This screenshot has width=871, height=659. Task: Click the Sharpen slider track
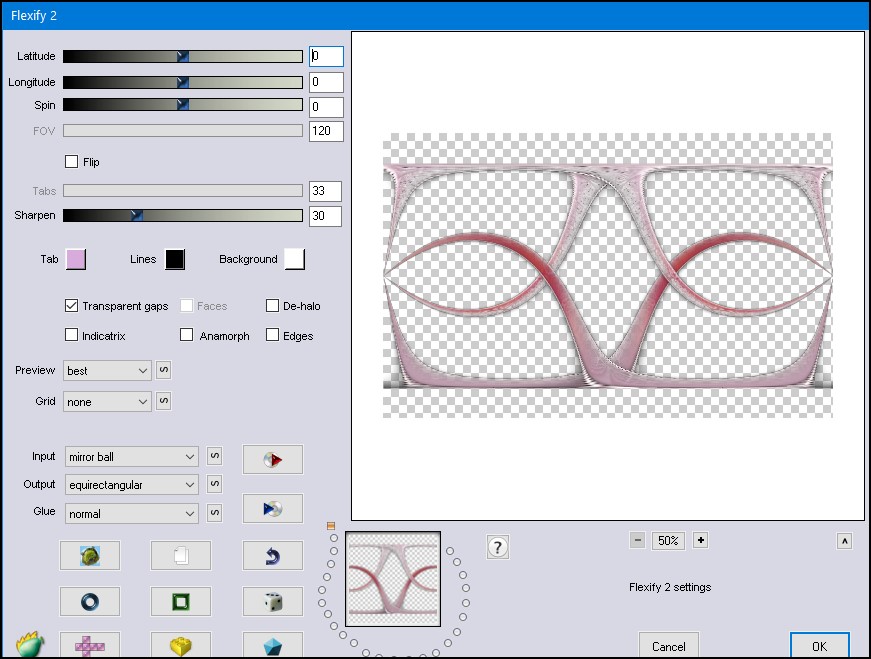(183, 215)
